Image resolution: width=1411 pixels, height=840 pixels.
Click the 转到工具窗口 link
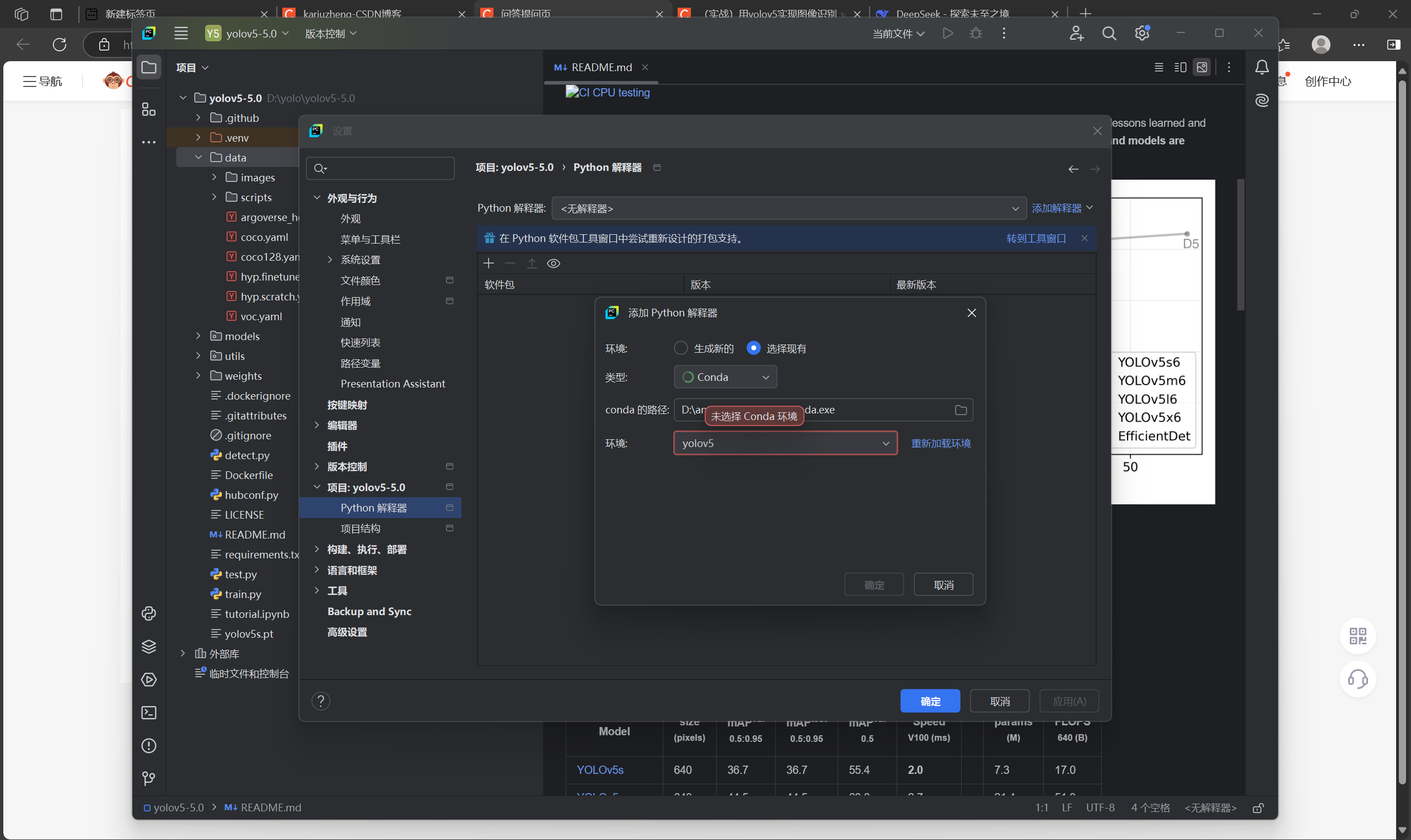tap(1036, 238)
